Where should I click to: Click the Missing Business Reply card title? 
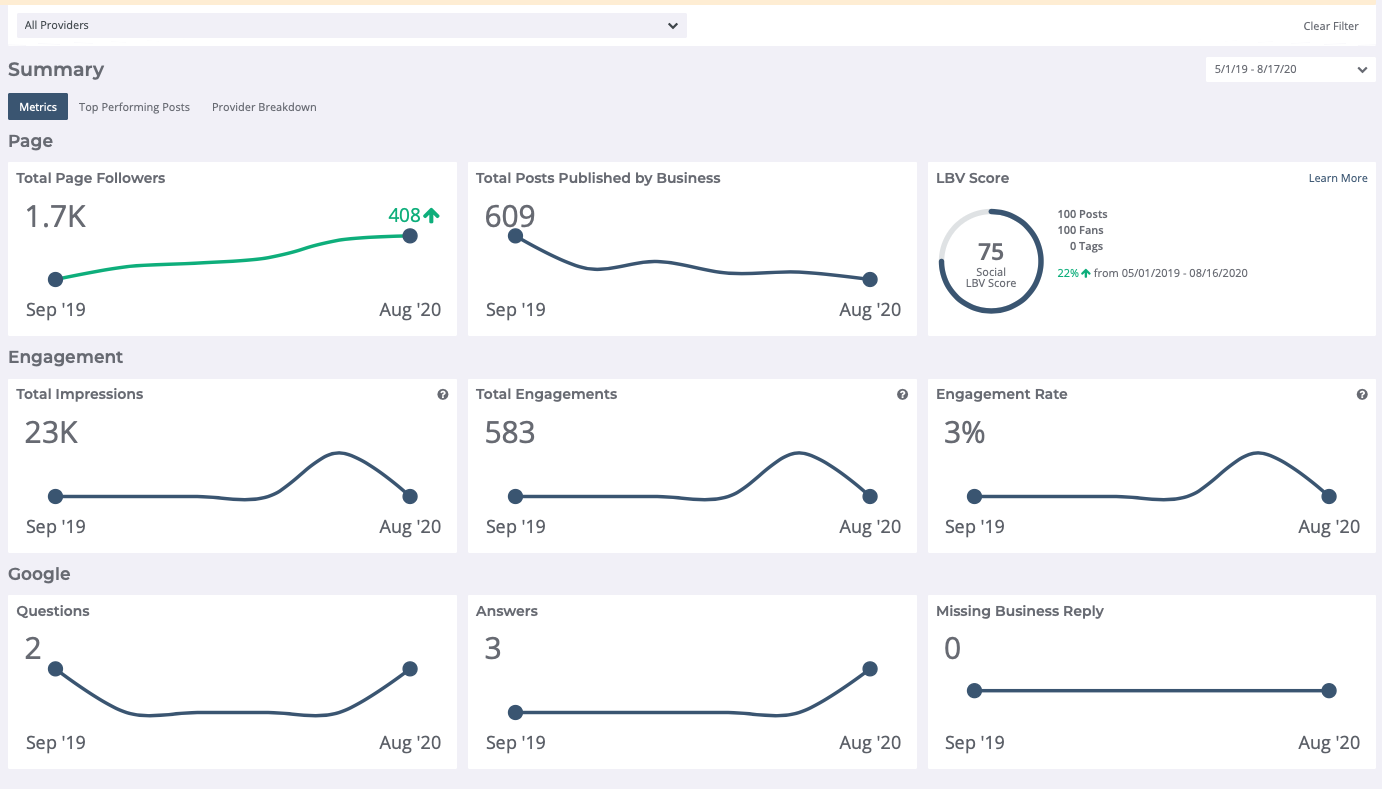click(1020, 611)
